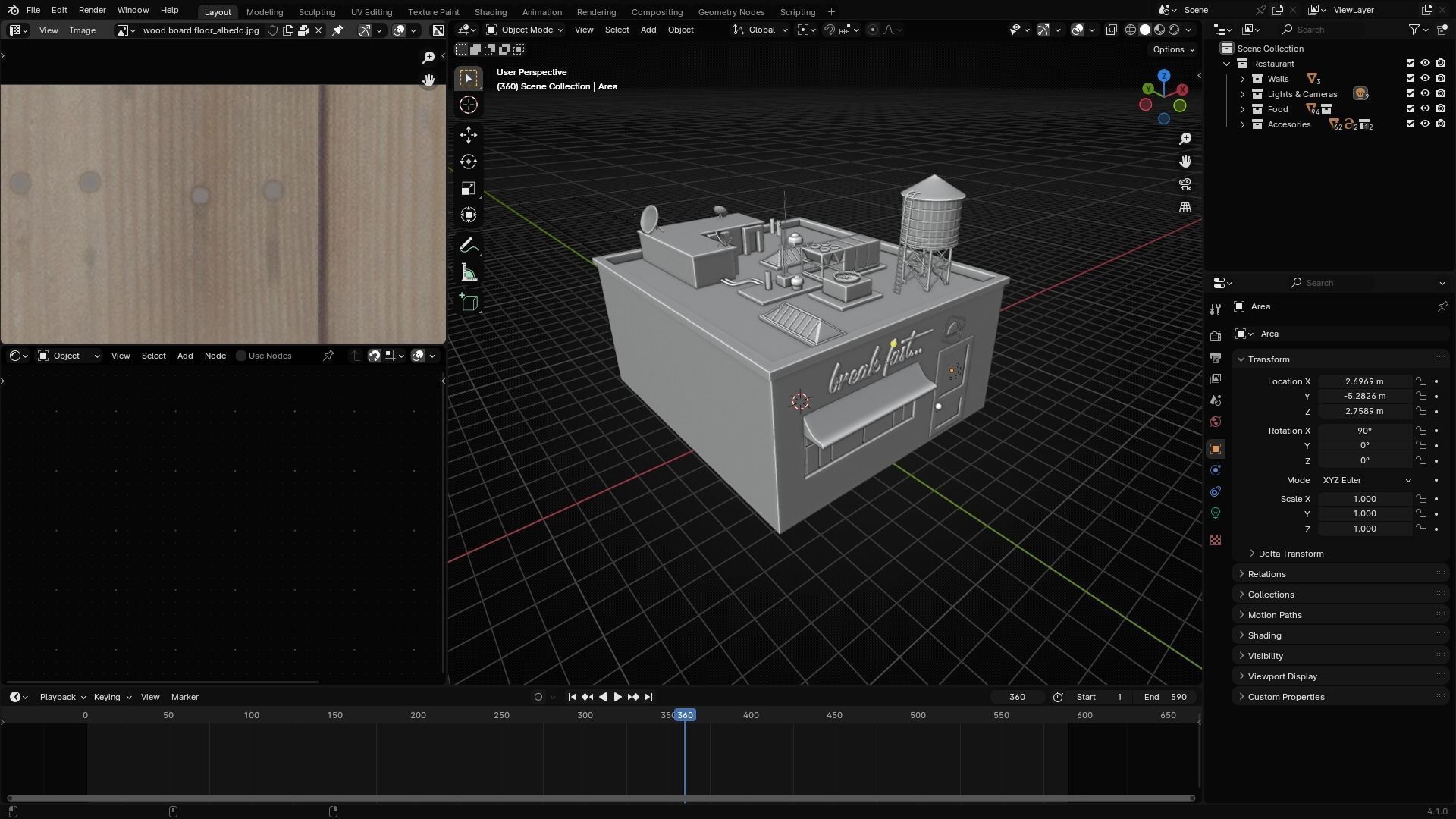The height and width of the screenshot is (819, 1456).
Task: Uncheck the Walls collection exclude checkbox
Action: pos(1410,79)
